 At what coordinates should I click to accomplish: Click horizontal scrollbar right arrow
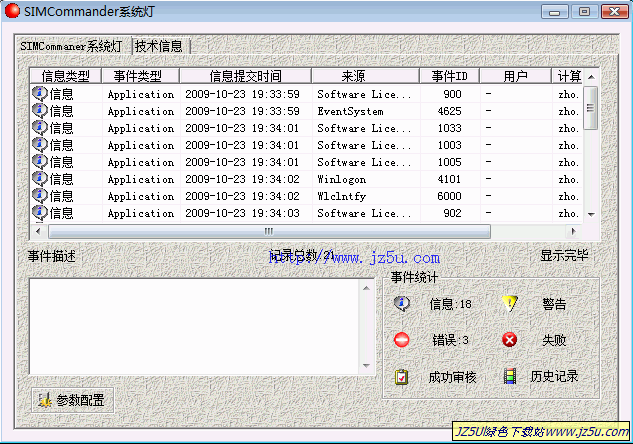click(x=573, y=231)
